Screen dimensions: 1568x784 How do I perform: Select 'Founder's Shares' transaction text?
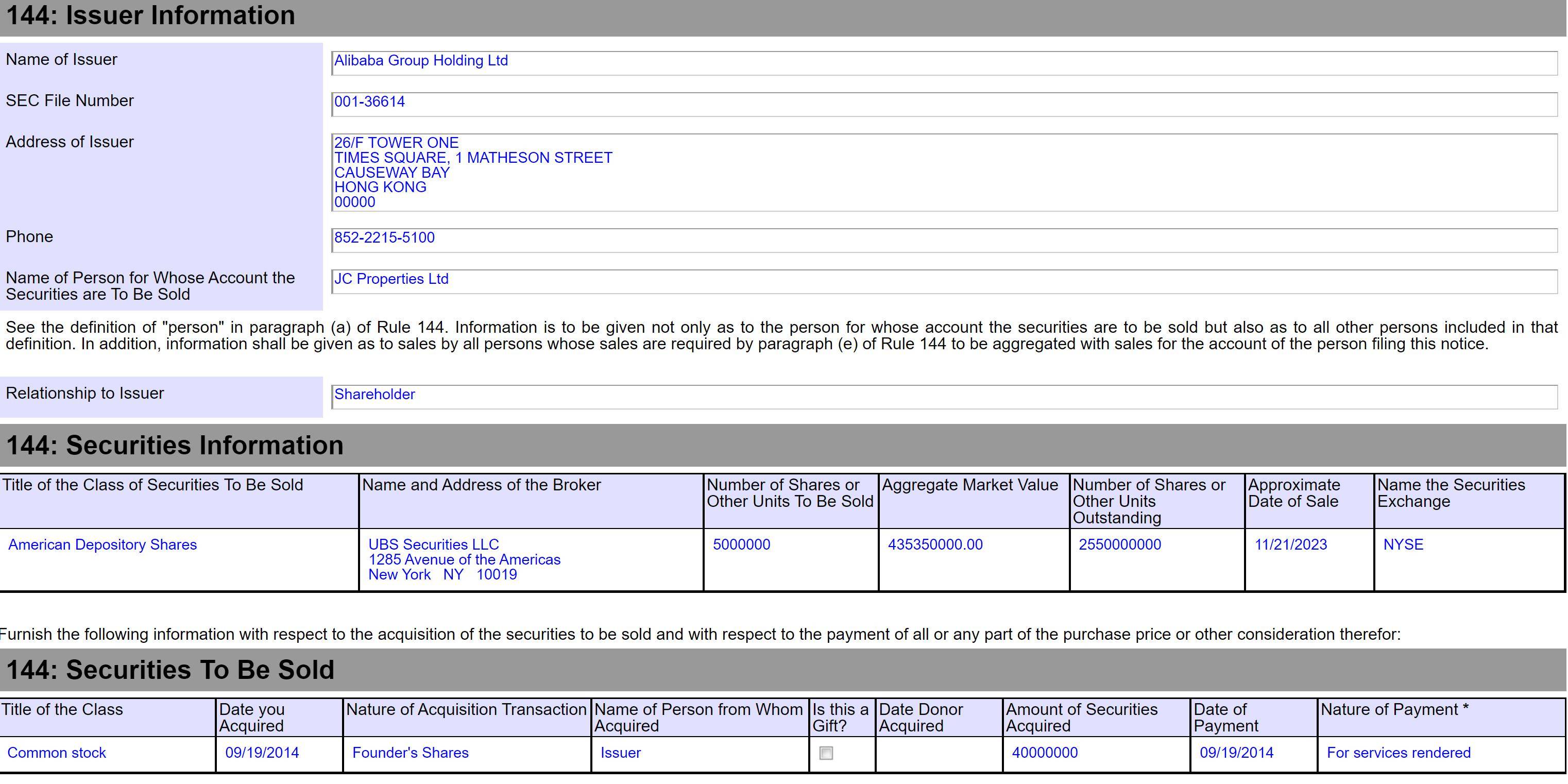[x=410, y=753]
